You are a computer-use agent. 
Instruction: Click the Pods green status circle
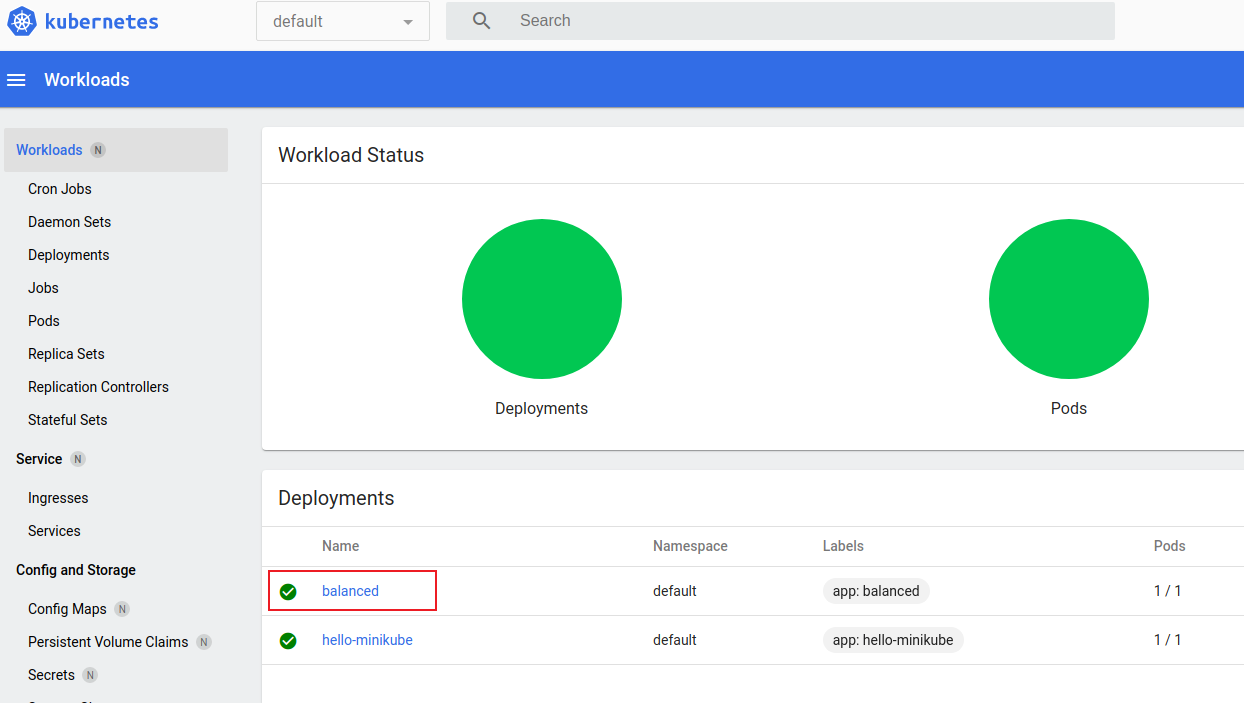click(1069, 299)
